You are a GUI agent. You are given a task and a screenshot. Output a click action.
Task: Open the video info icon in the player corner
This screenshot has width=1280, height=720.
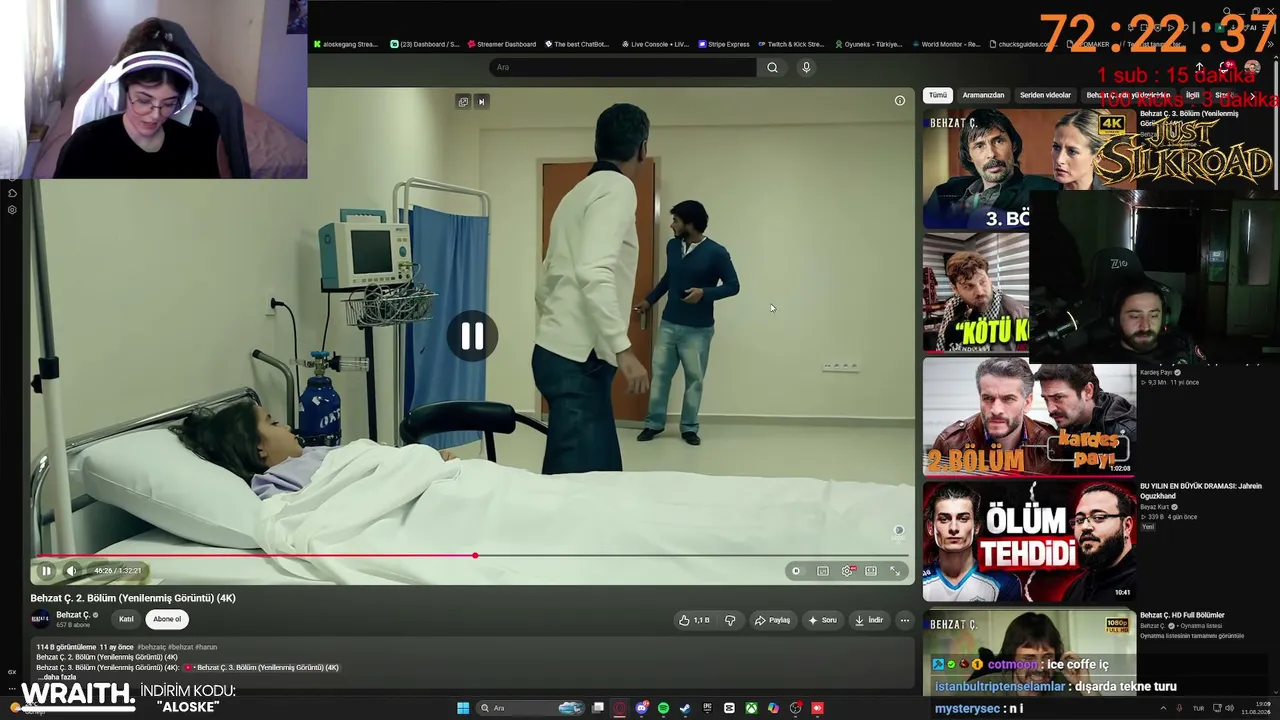click(900, 101)
